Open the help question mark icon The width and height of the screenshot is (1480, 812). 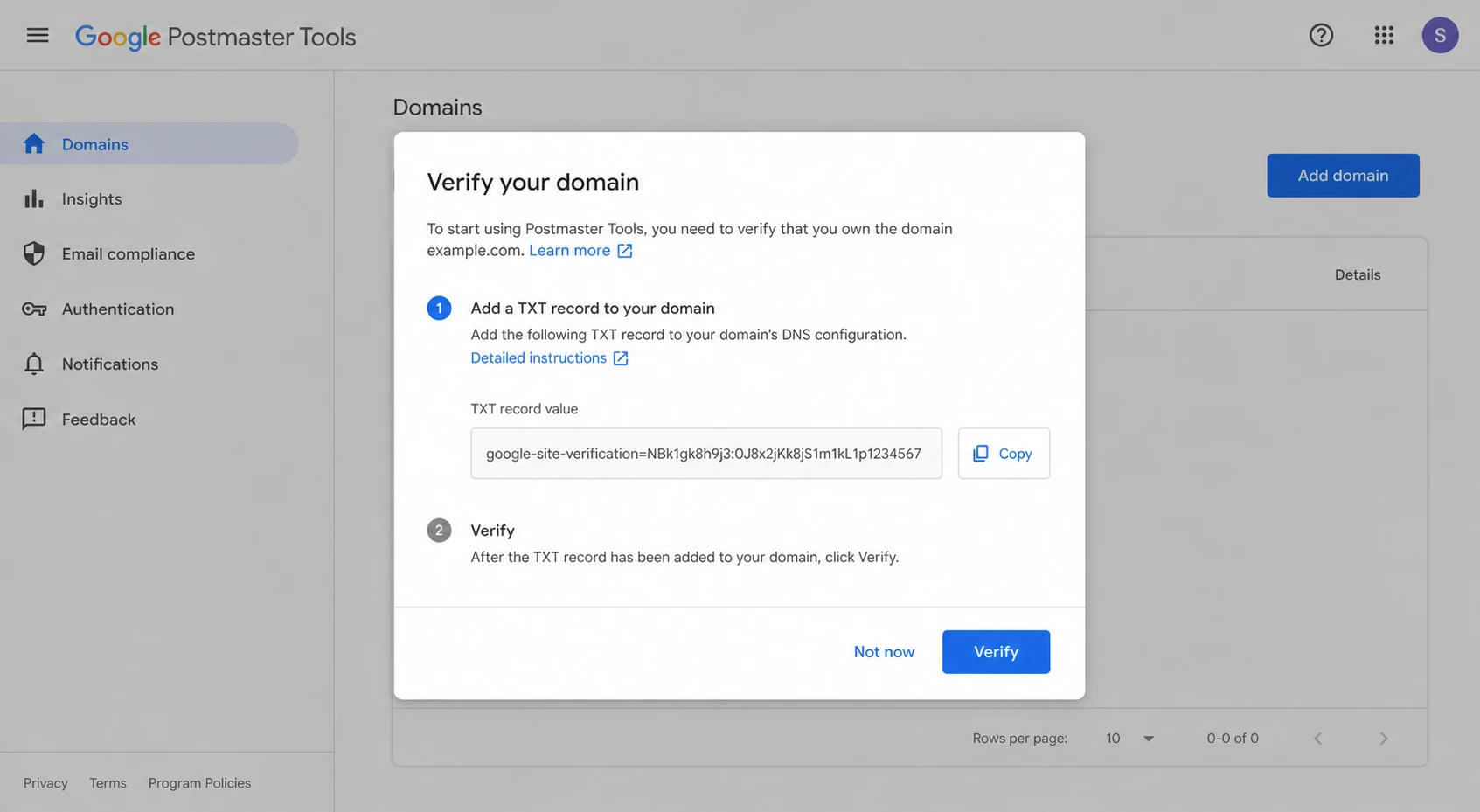click(1321, 35)
